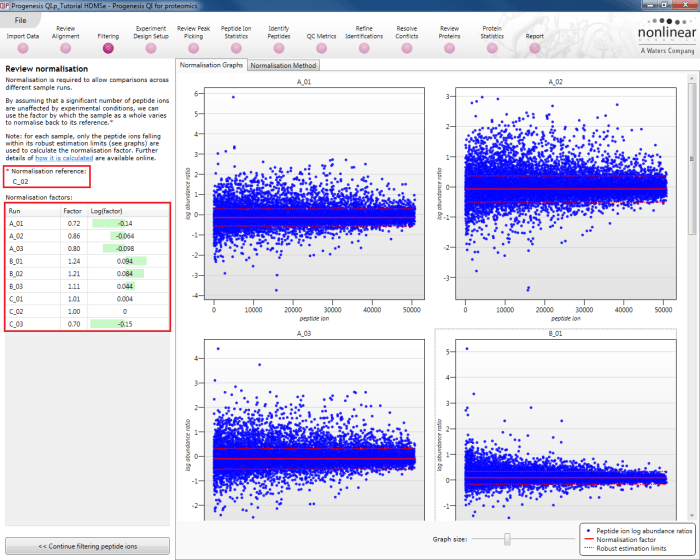Click the scrollbar down arrow in graphs panel
700x560 pixels.
[692, 515]
